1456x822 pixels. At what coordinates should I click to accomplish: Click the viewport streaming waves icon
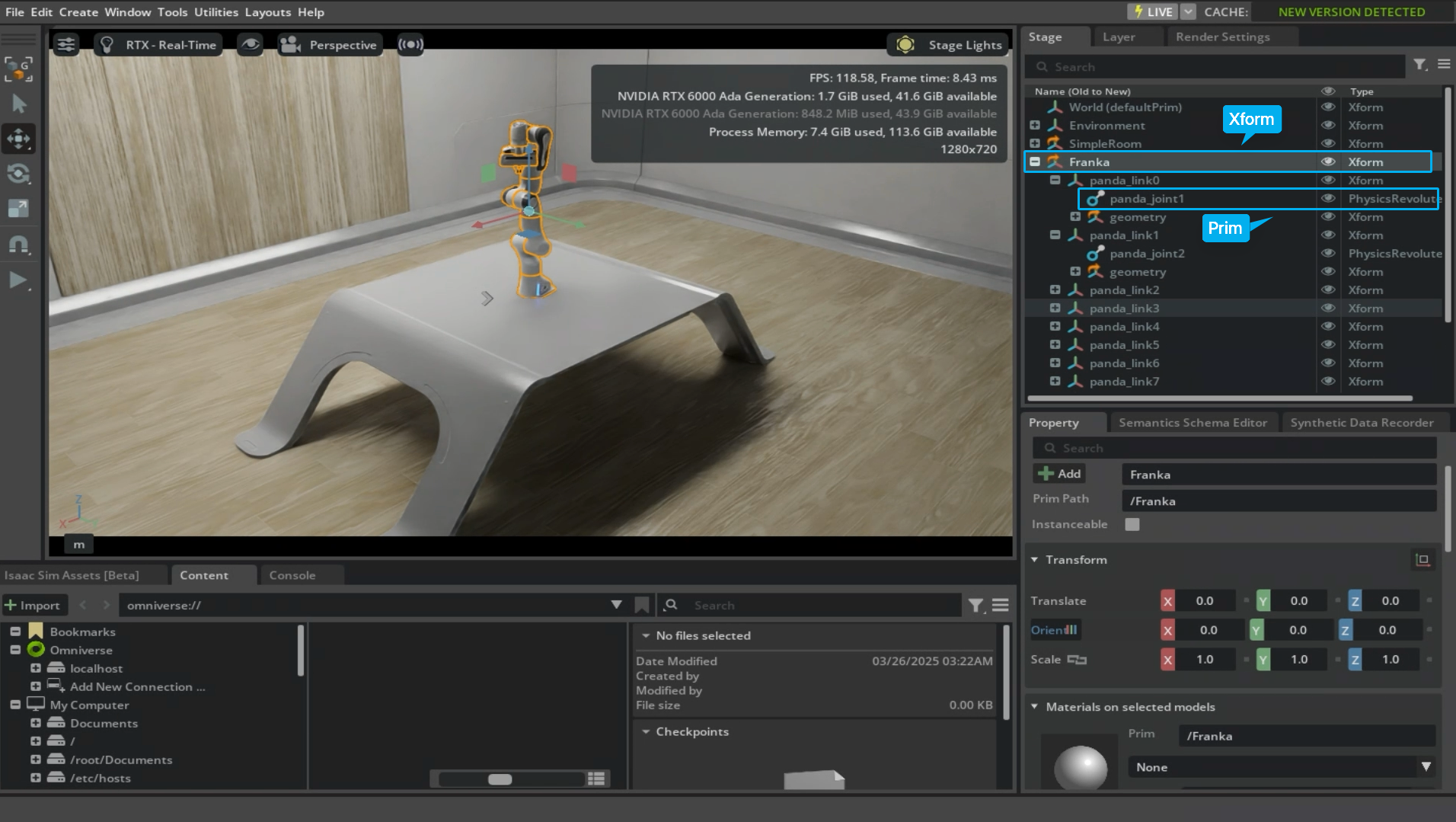[x=410, y=45]
